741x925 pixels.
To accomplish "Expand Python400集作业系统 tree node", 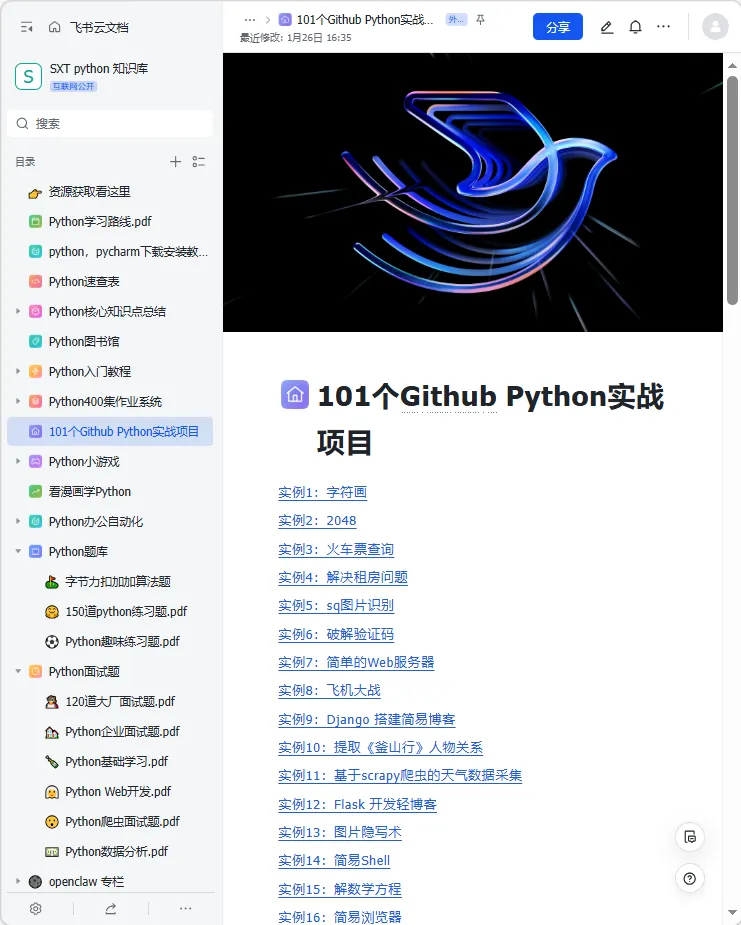I will pyautogui.click(x=18, y=401).
